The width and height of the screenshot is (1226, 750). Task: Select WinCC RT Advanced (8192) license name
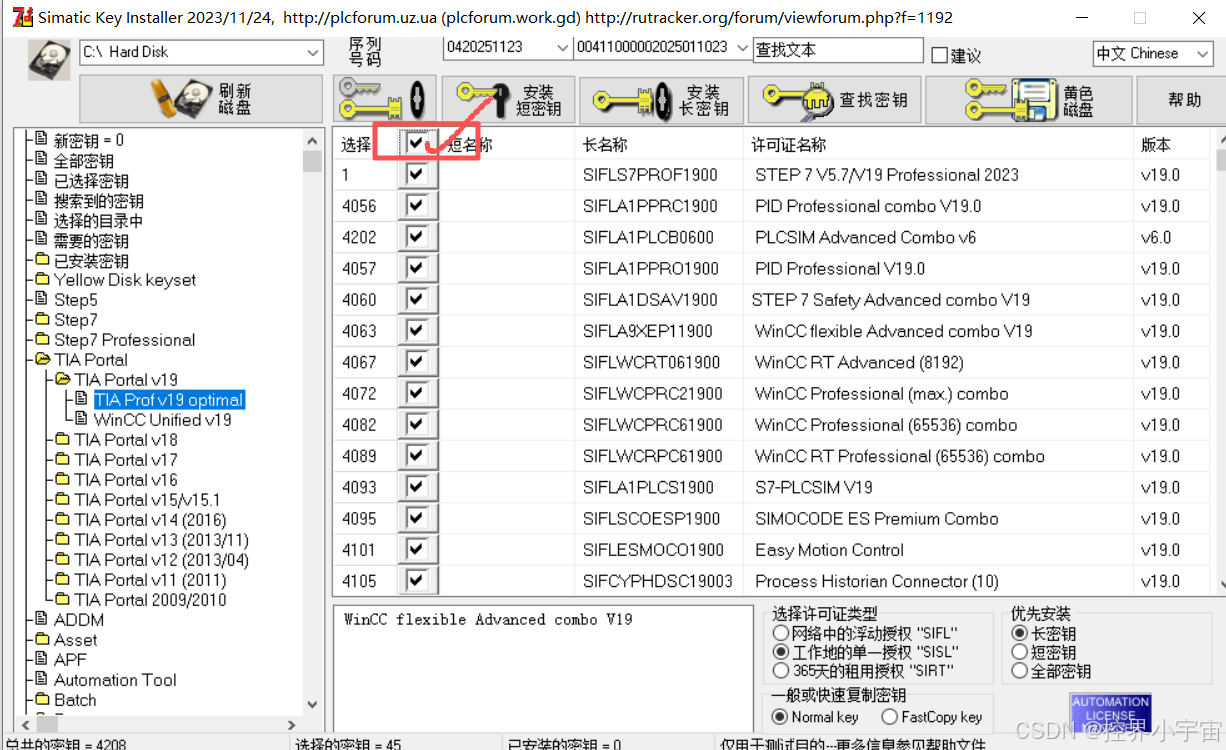point(859,362)
